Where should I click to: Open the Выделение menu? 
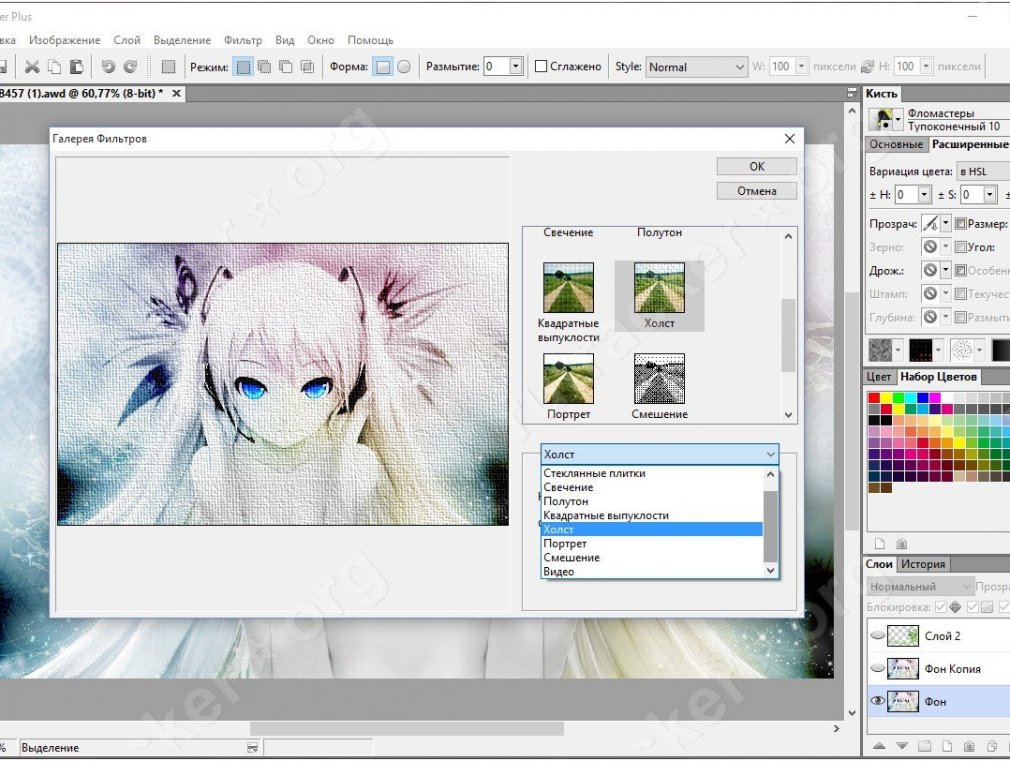click(182, 40)
